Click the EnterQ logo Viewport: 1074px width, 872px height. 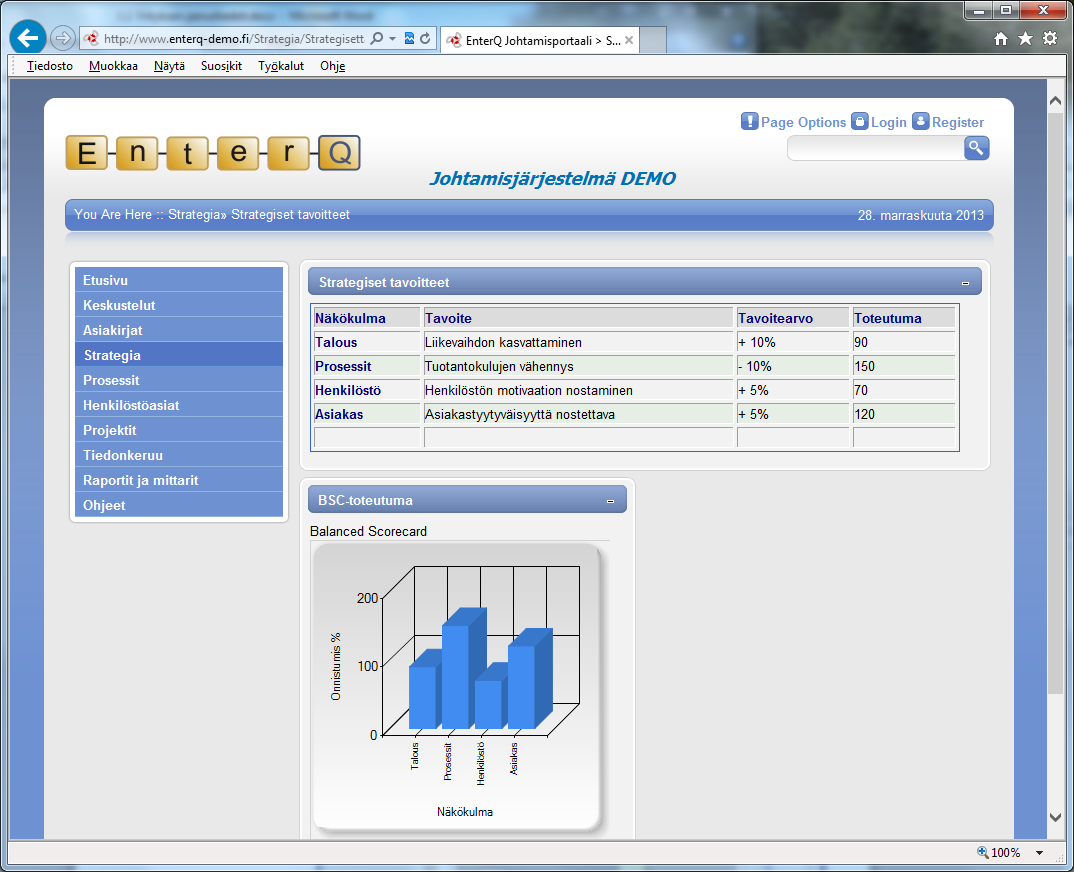click(213, 153)
